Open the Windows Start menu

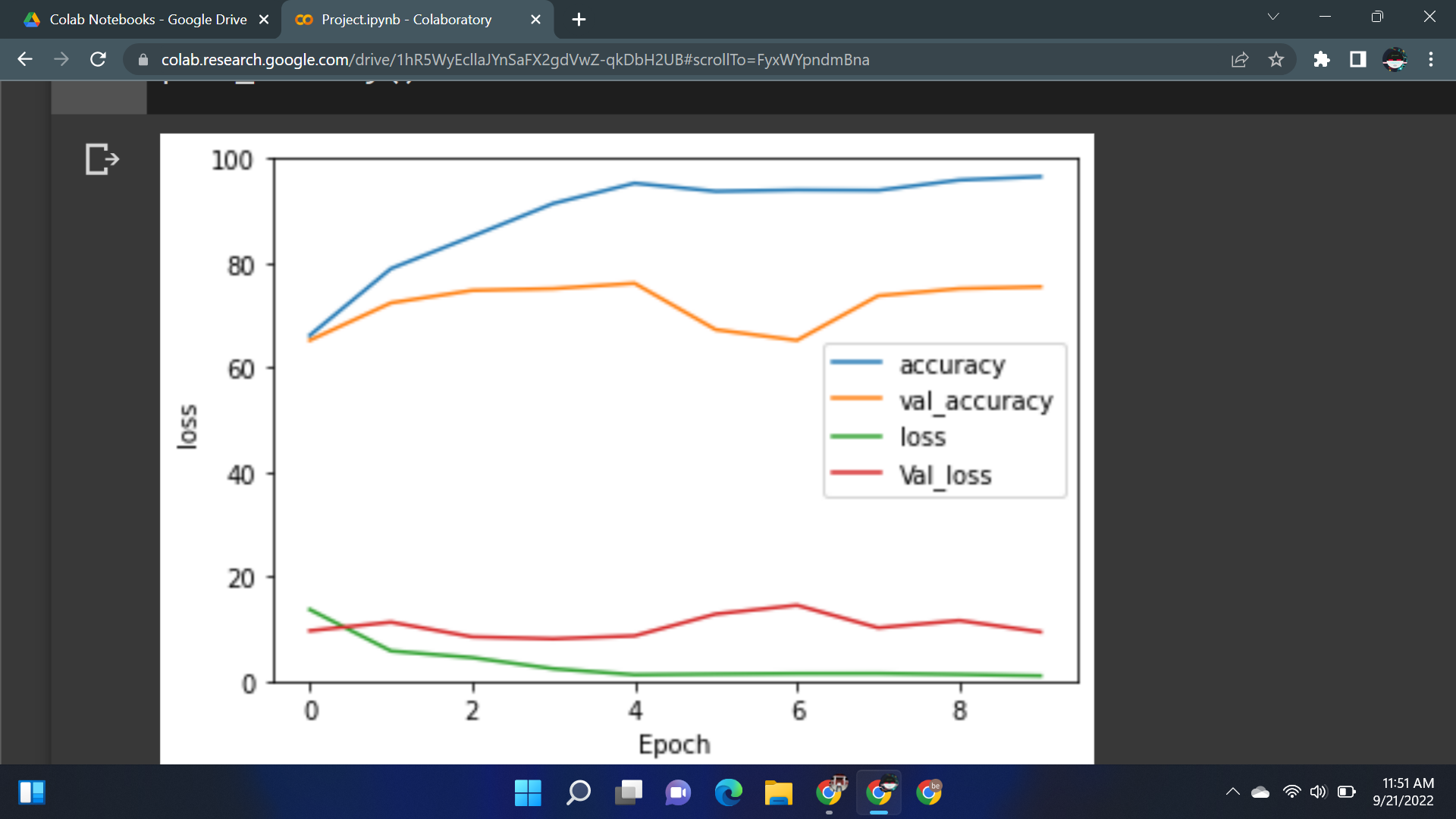pyautogui.click(x=528, y=792)
